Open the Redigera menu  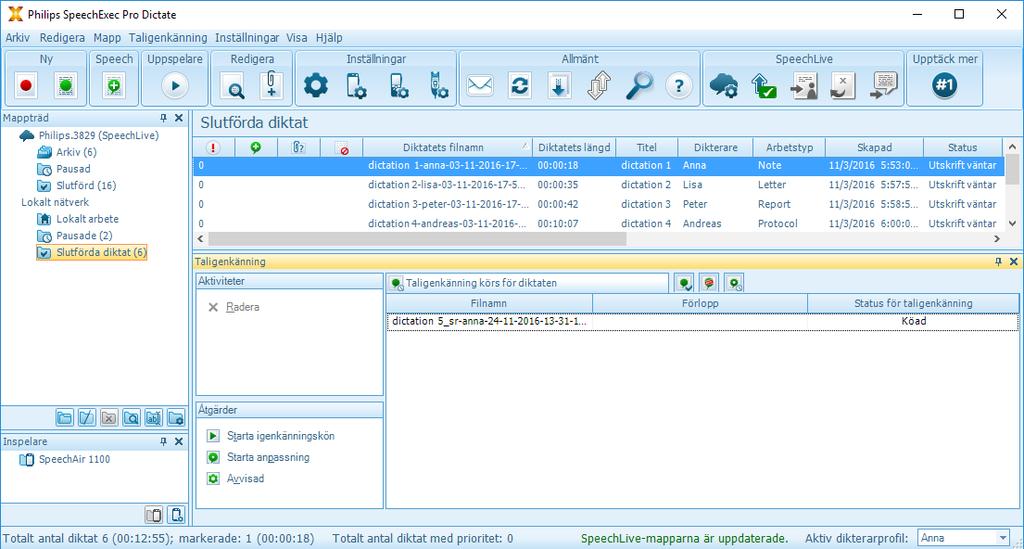pos(62,38)
